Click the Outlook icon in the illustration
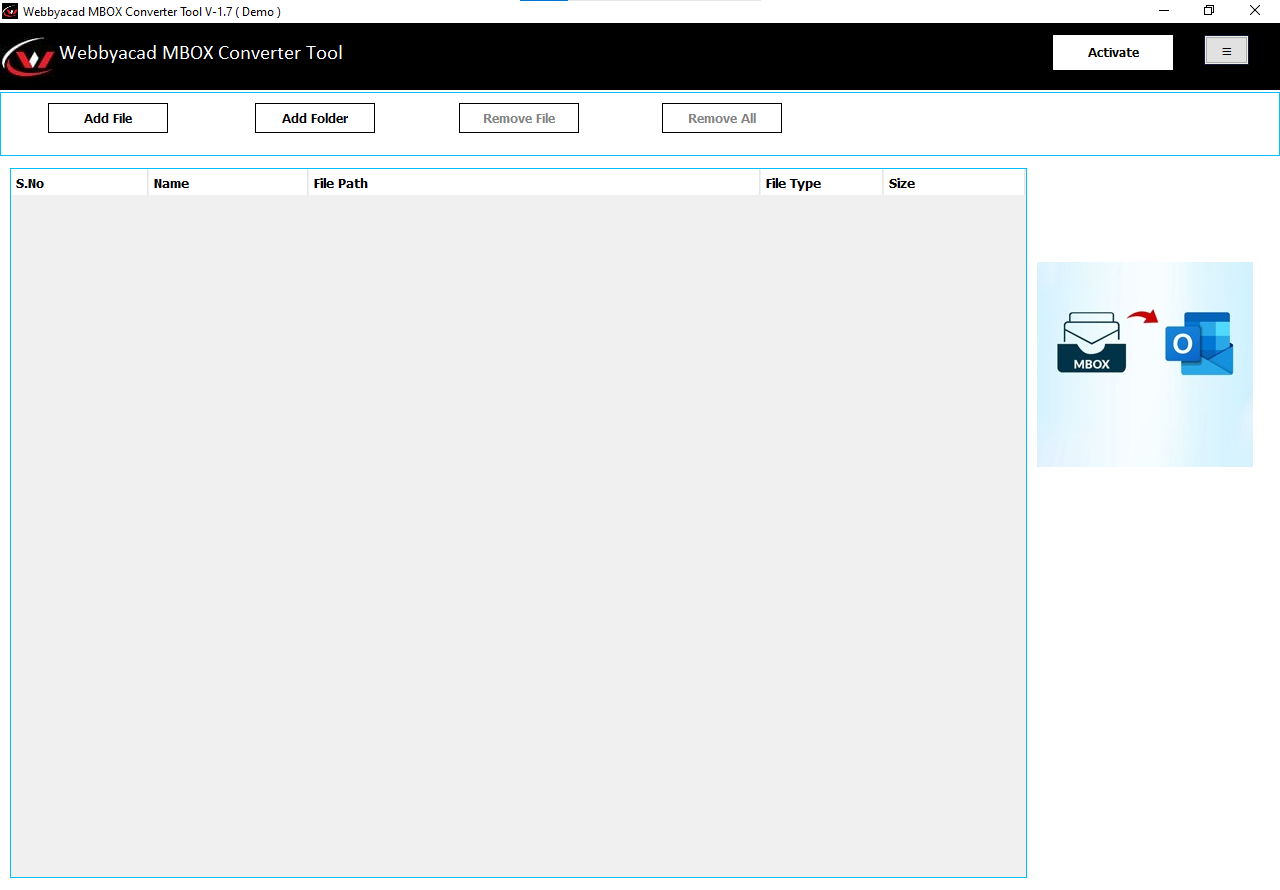Image resolution: width=1280 pixels, height=890 pixels. point(1198,343)
